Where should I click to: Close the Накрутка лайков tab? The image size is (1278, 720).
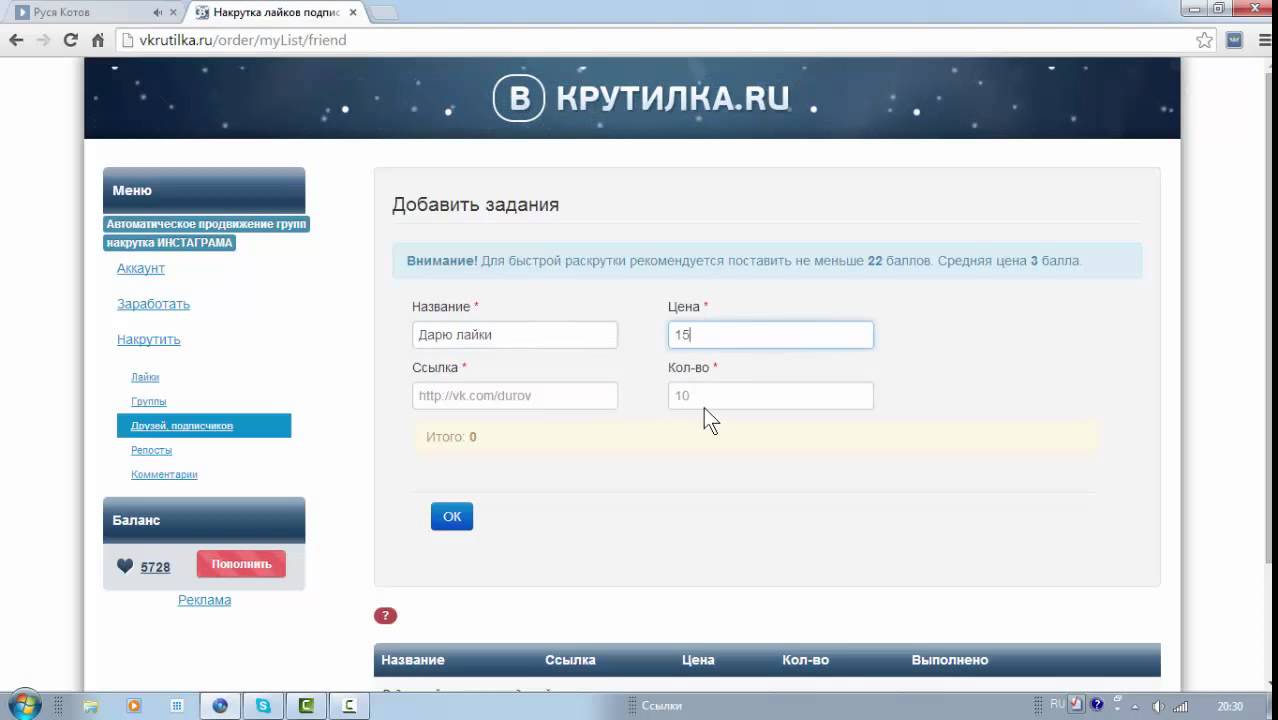(x=353, y=12)
